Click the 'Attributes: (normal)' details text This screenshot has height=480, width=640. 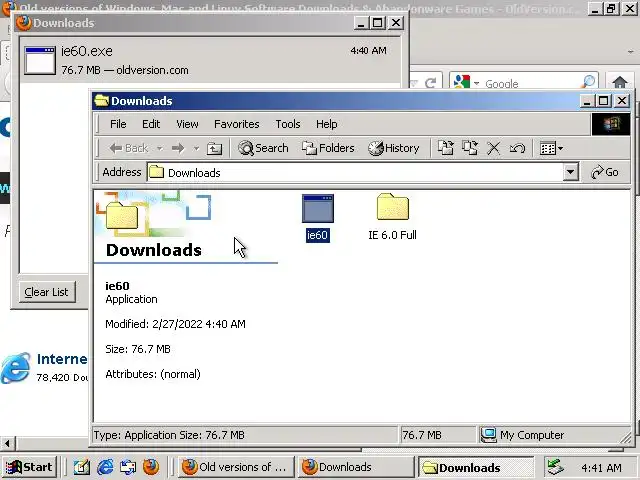[x=153, y=374]
